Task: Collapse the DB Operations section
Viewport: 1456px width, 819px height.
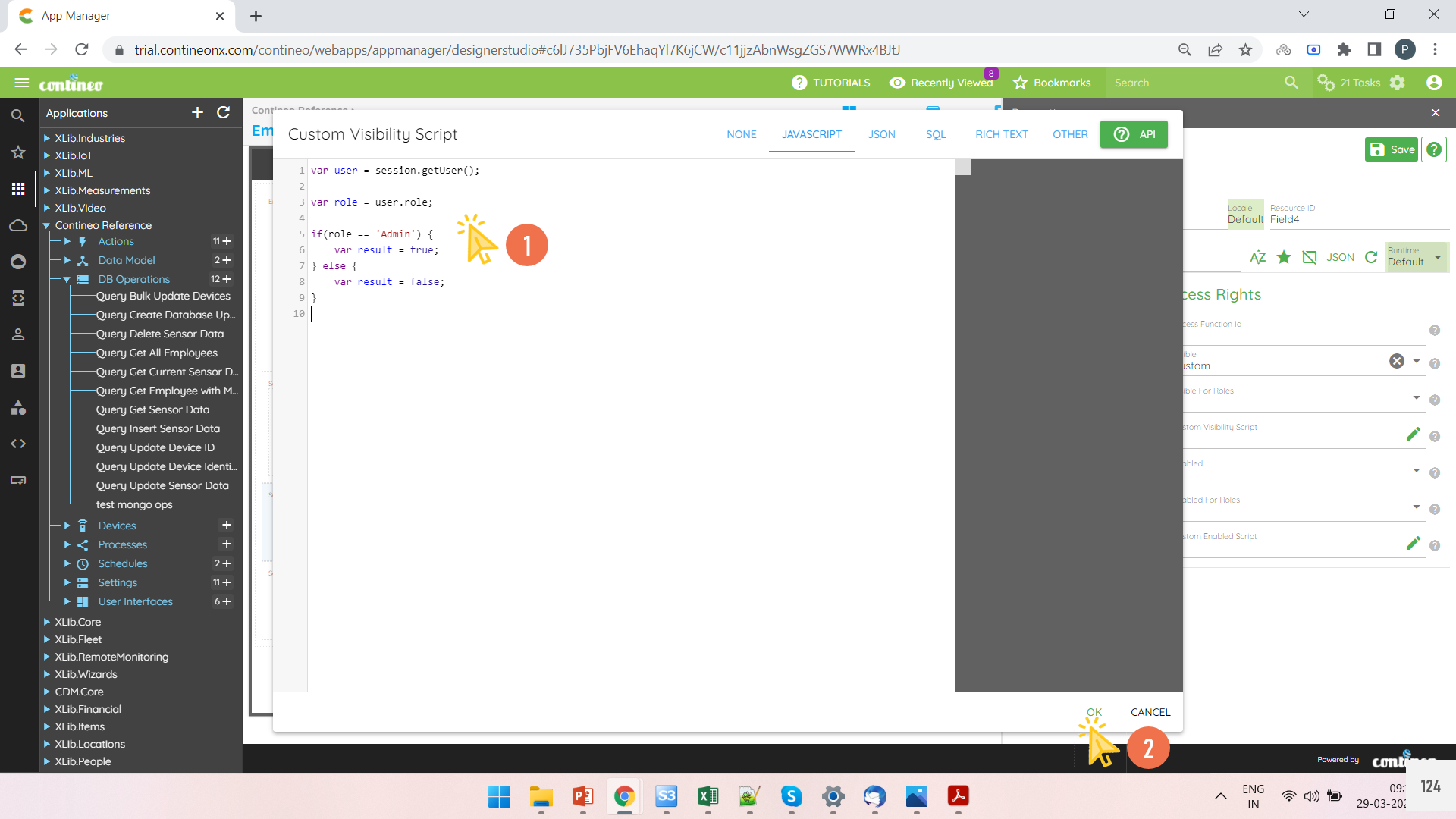Action: coord(67,279)
